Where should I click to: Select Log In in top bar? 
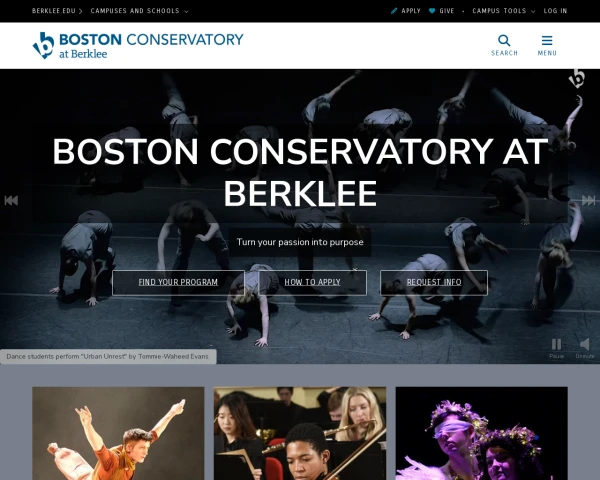555,11
